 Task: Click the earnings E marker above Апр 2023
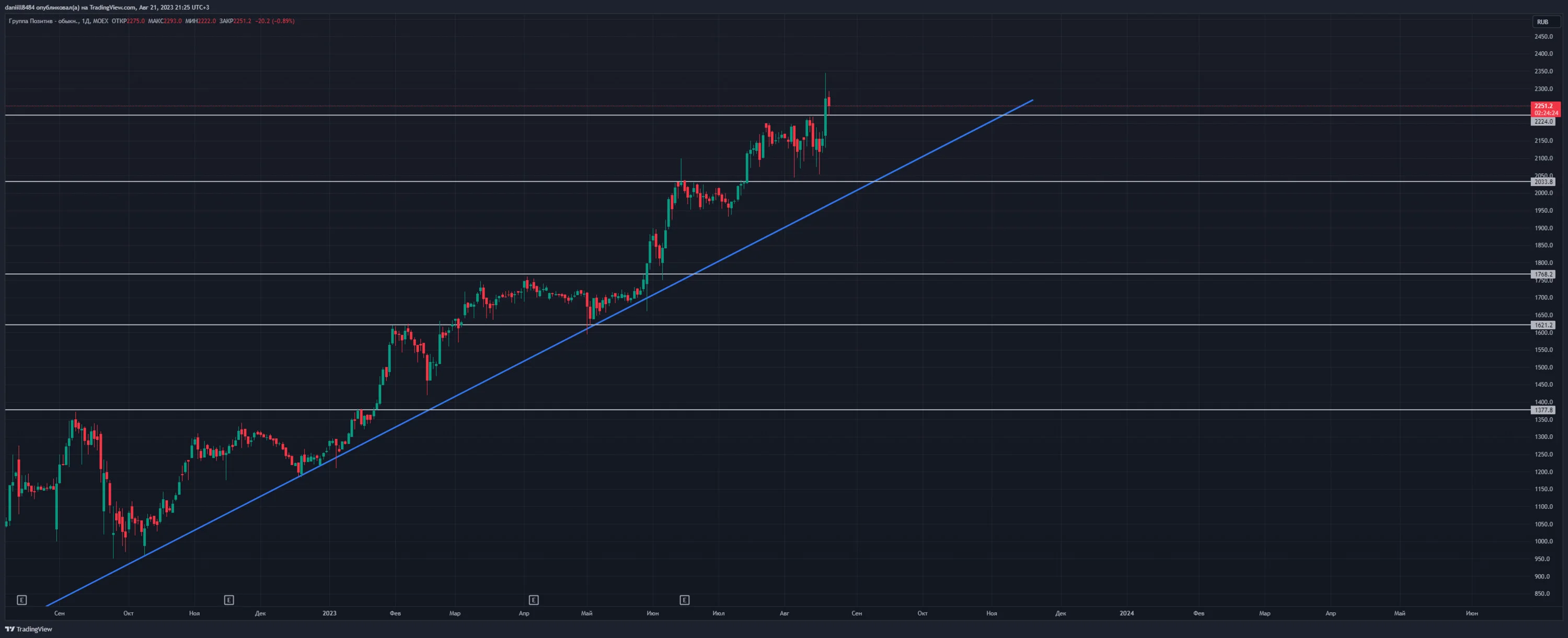533,600
